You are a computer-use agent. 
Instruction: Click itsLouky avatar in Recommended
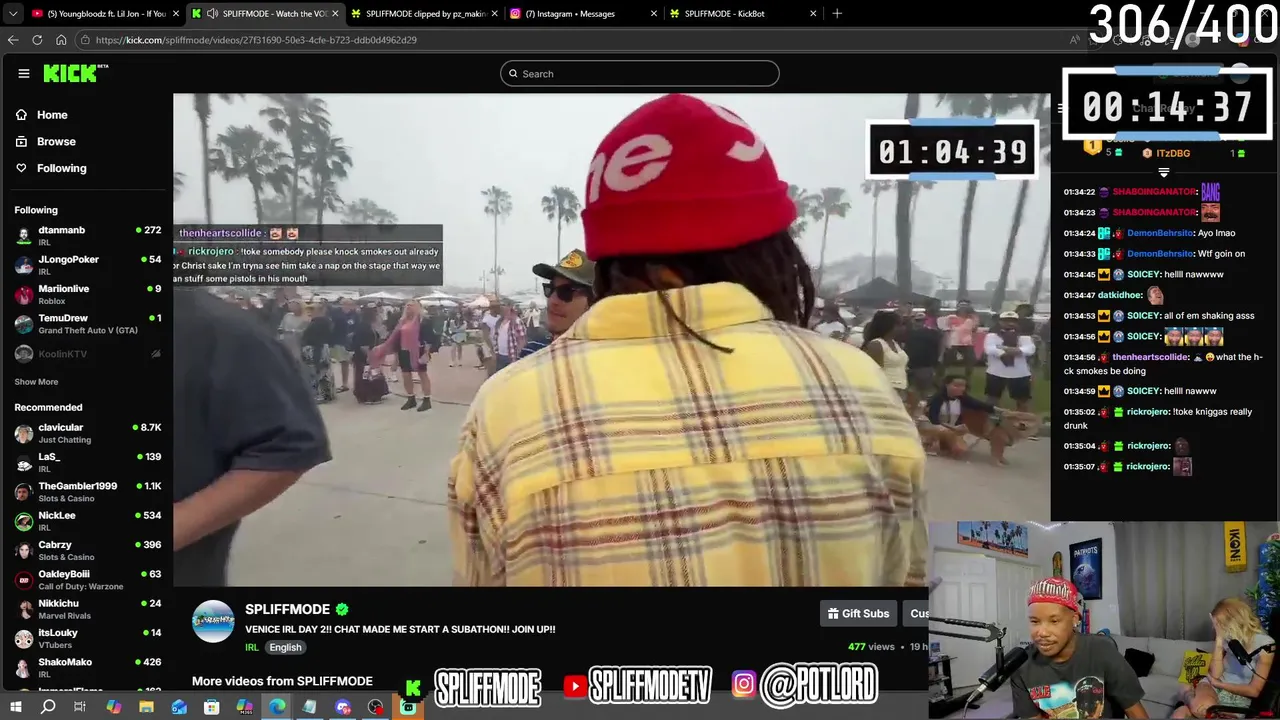24,638
